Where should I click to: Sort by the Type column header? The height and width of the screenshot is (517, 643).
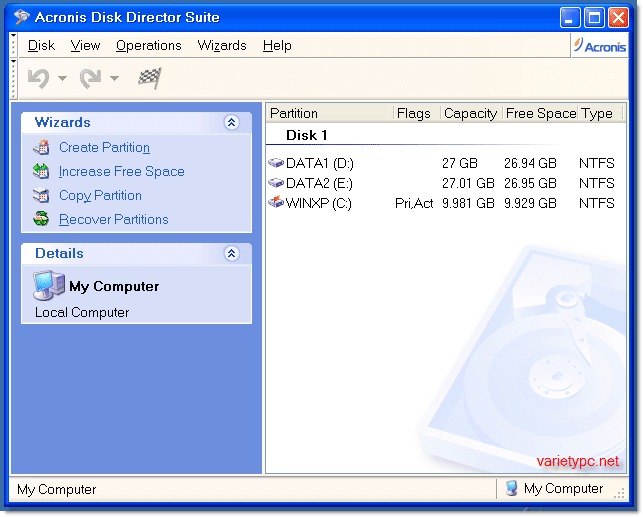click(x=600, y=113)
